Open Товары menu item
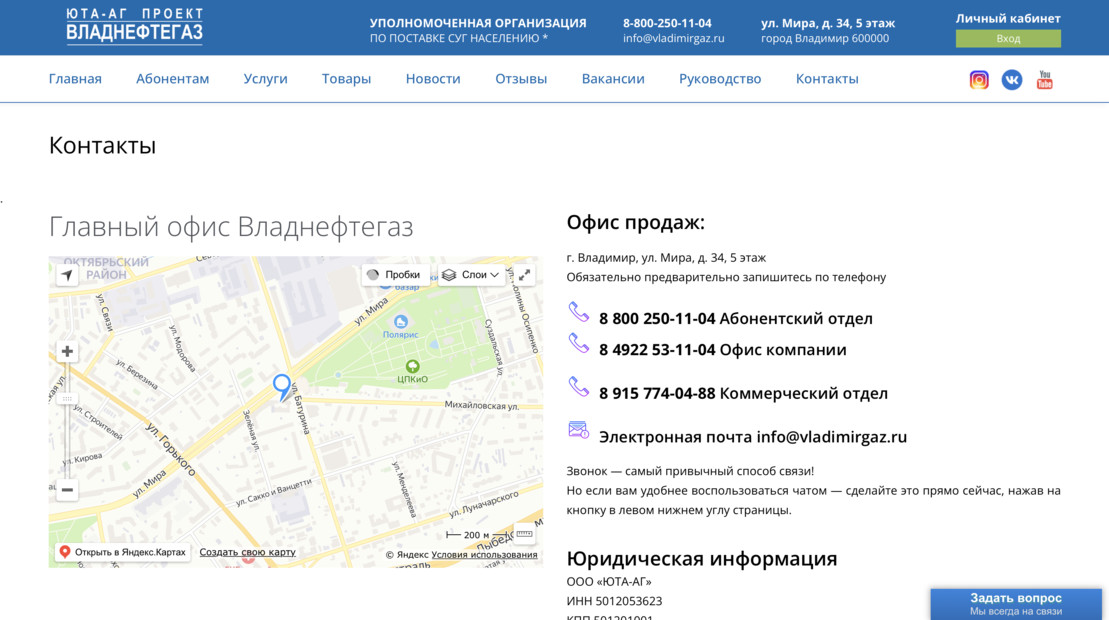Image resolution: width=1109 pixels, height=620 pixels. 347,78
